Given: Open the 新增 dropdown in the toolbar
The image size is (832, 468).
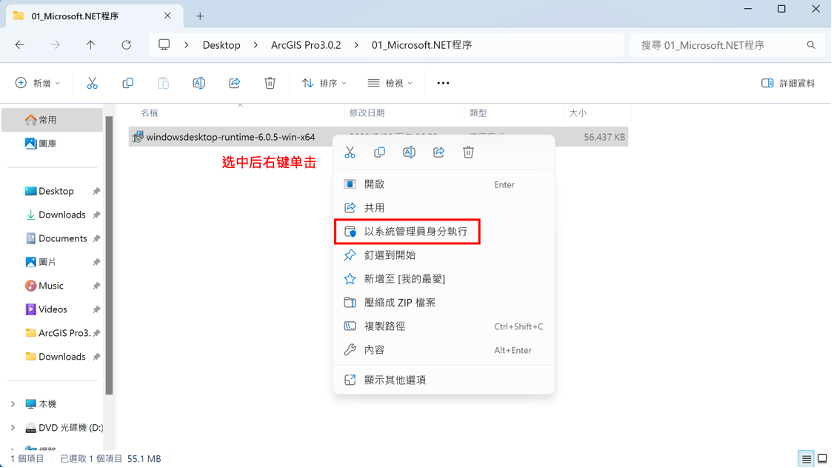Looking at the screenshot, I should [38, 83].
